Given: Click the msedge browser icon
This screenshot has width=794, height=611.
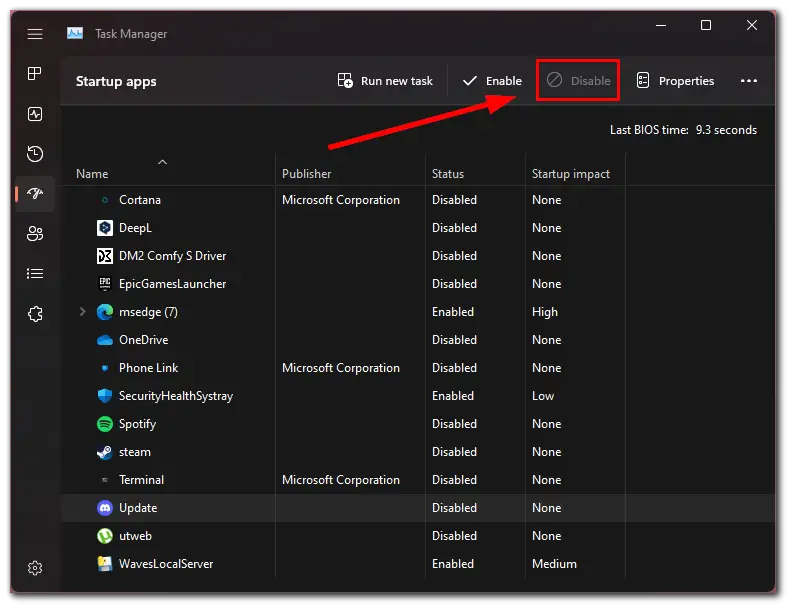Looking at the screenshot, I should pos(105,312).
